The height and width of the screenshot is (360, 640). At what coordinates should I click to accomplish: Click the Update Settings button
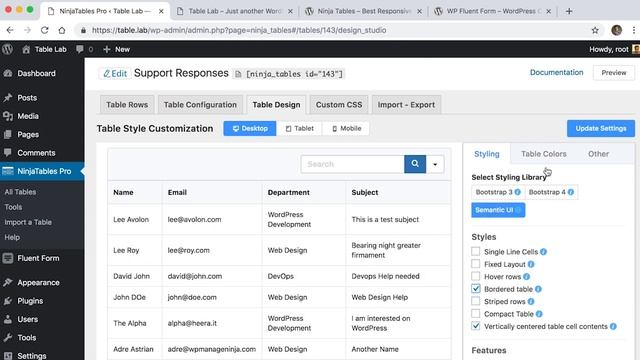point(601,129)
